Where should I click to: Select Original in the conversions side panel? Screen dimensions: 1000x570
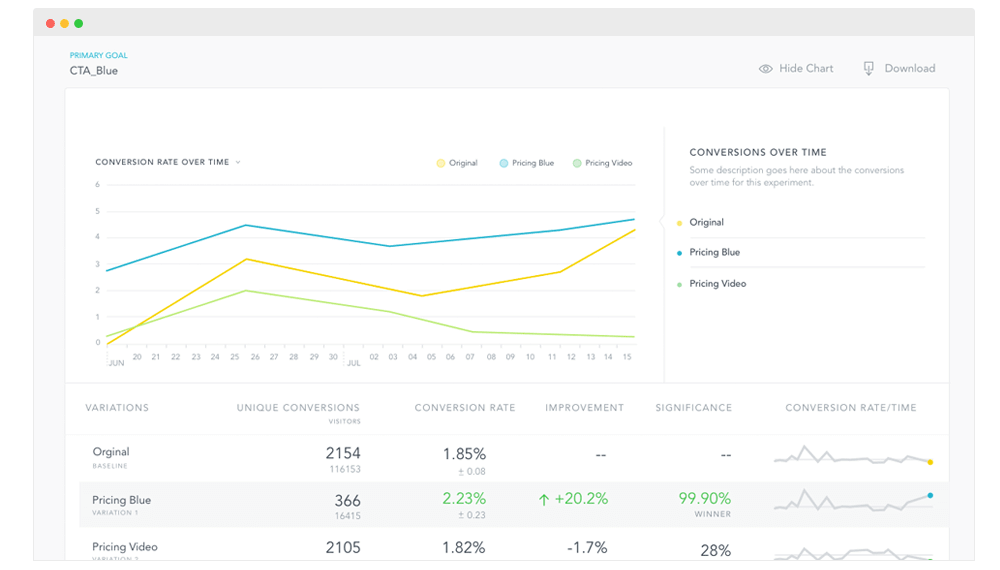706,222
